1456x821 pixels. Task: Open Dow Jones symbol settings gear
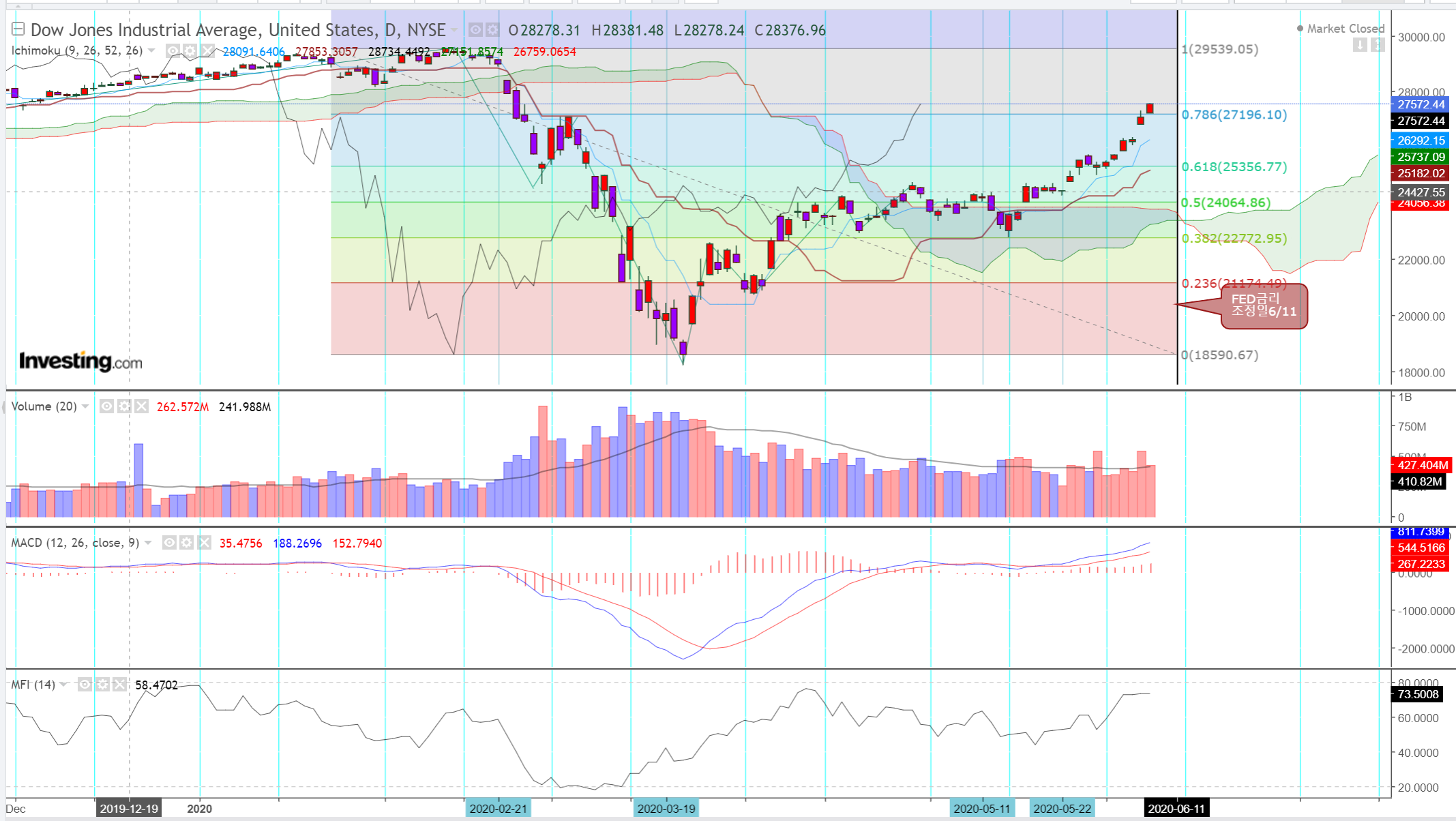click(492, 30)
